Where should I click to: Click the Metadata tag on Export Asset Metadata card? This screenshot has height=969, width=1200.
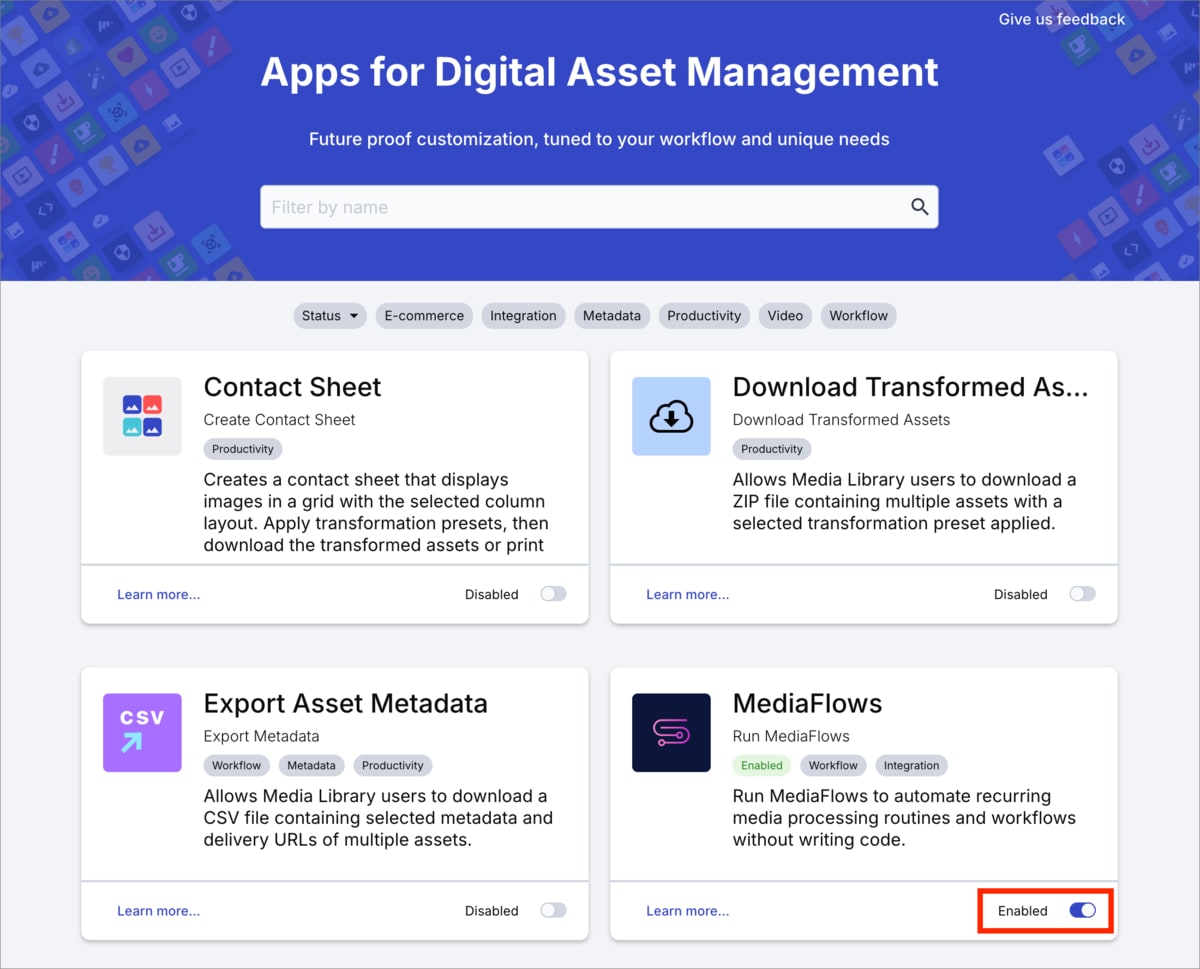point(311,765)
